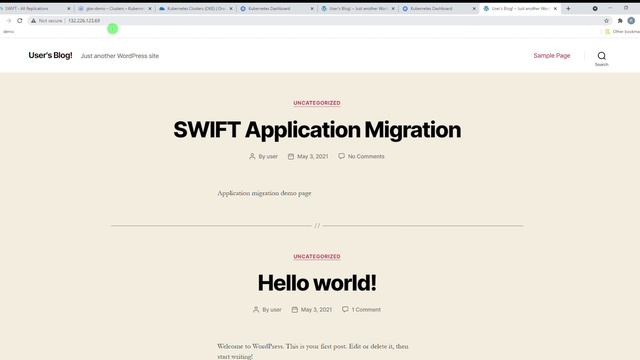640x360 pixels.
Task: Reload the current page
Action: tap(20, 20)
